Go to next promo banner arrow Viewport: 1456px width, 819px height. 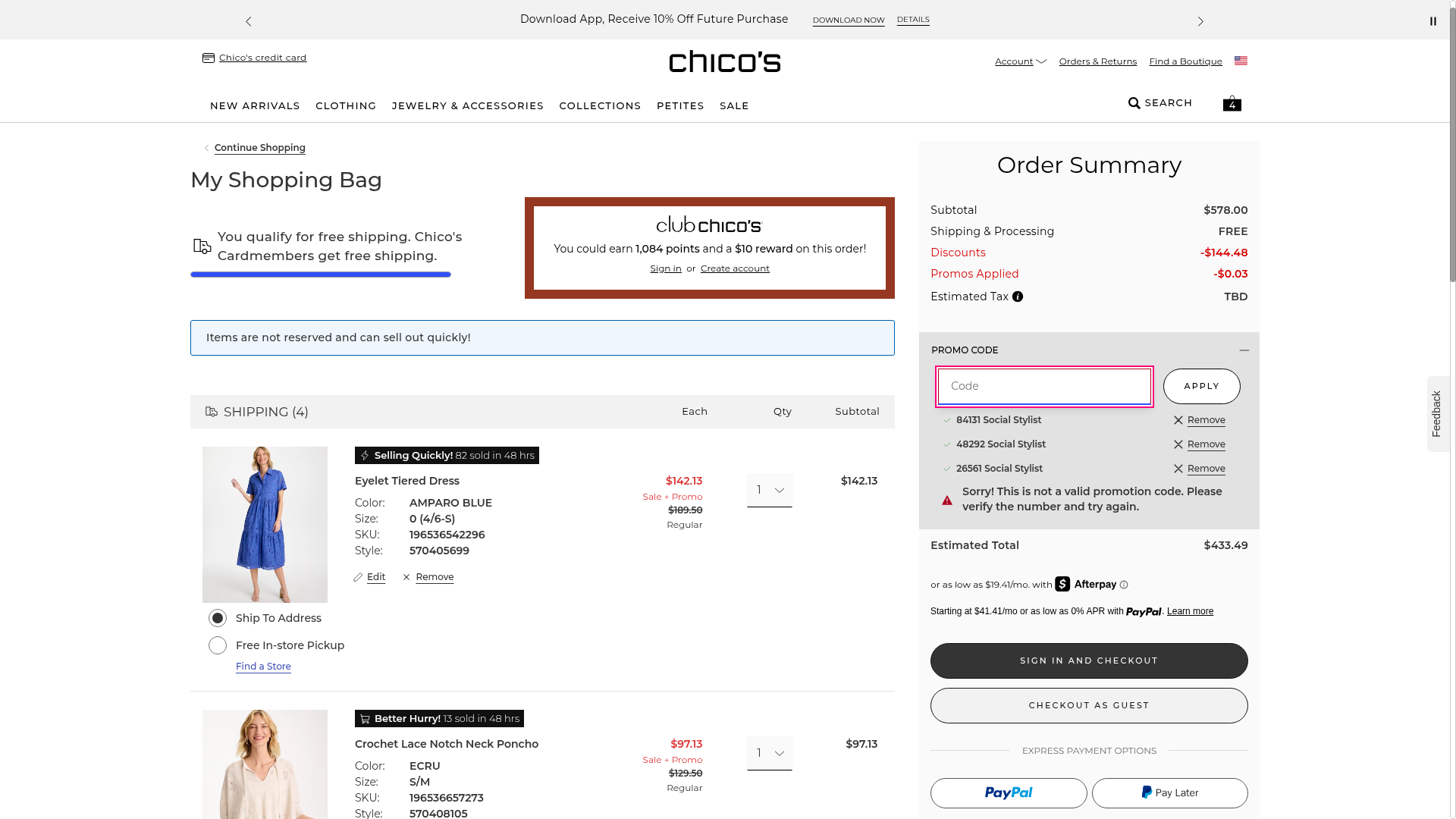tap(1200, 21)
